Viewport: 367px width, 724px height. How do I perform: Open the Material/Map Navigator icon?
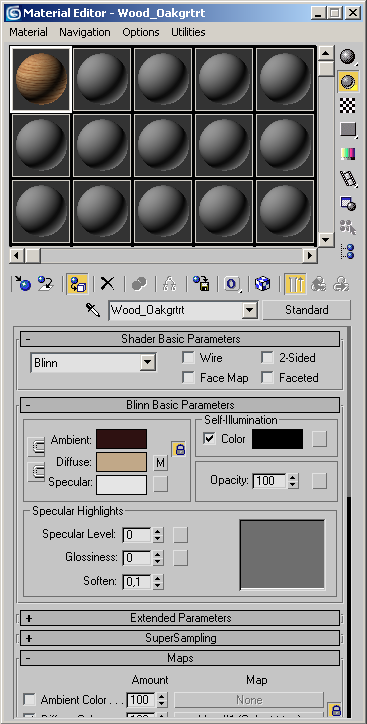click(349, 251)
